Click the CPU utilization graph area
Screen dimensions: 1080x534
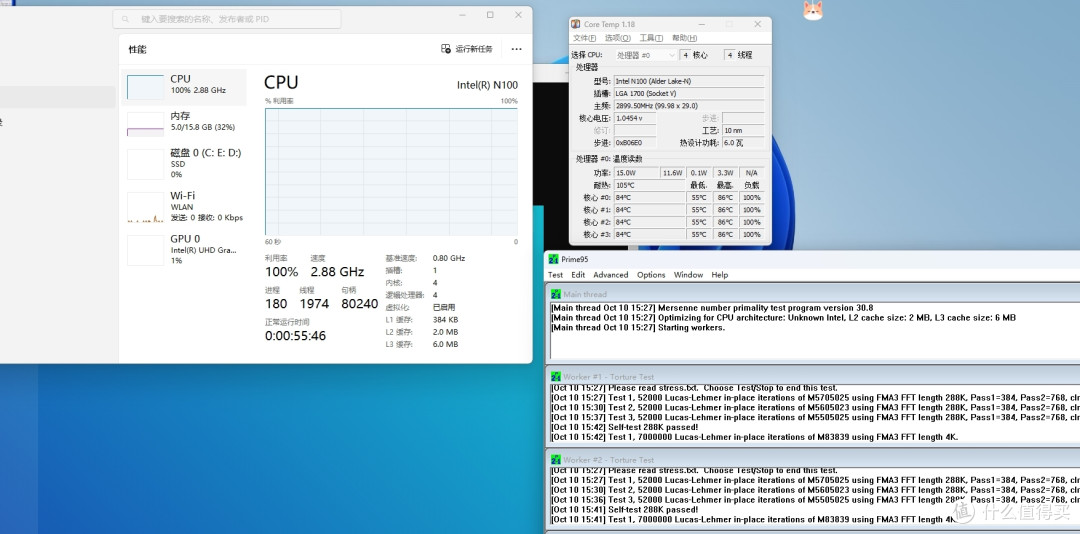click(391, 172)
